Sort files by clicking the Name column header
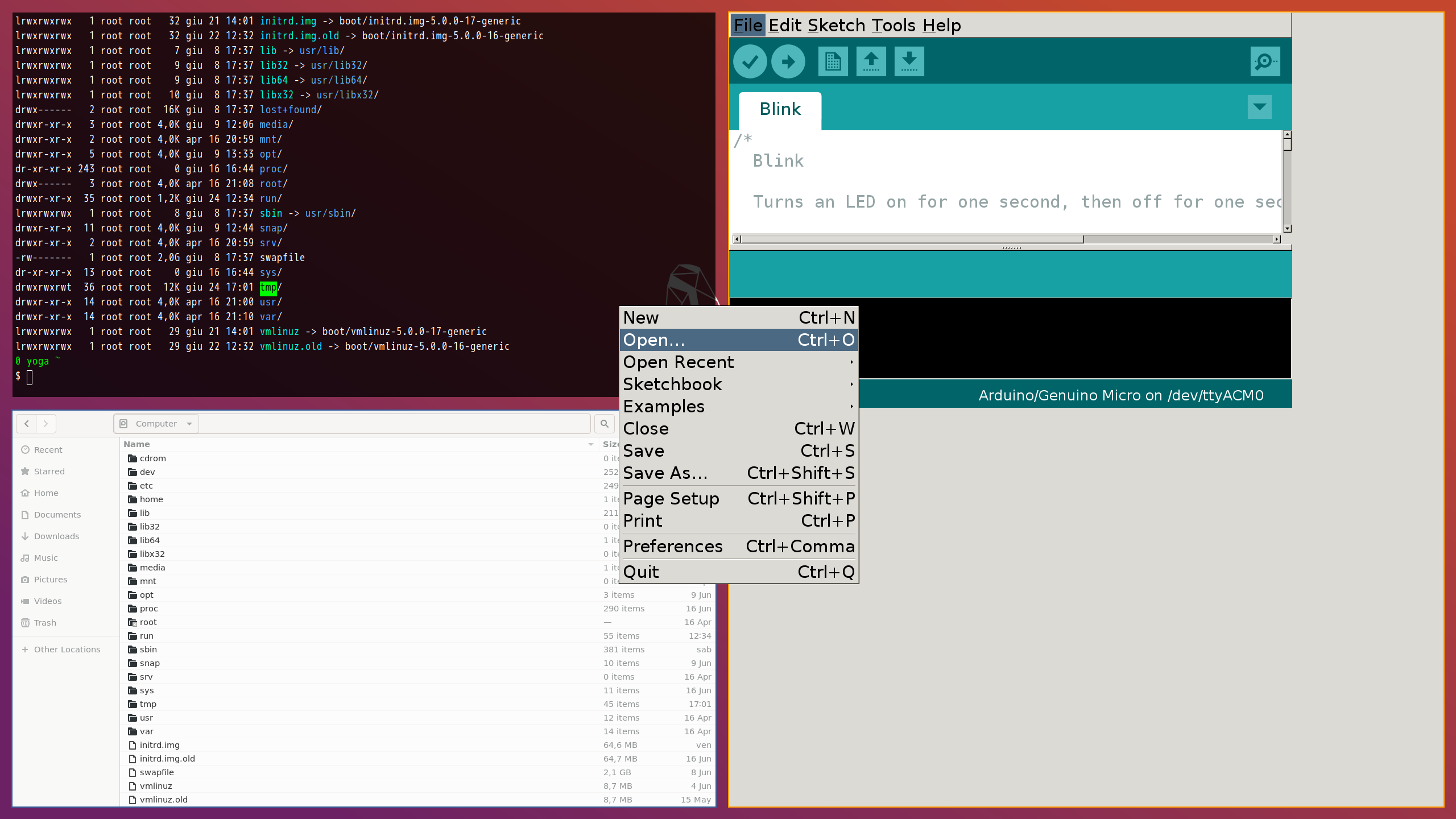The image size is (1456, 819). [x=136, y=444]
